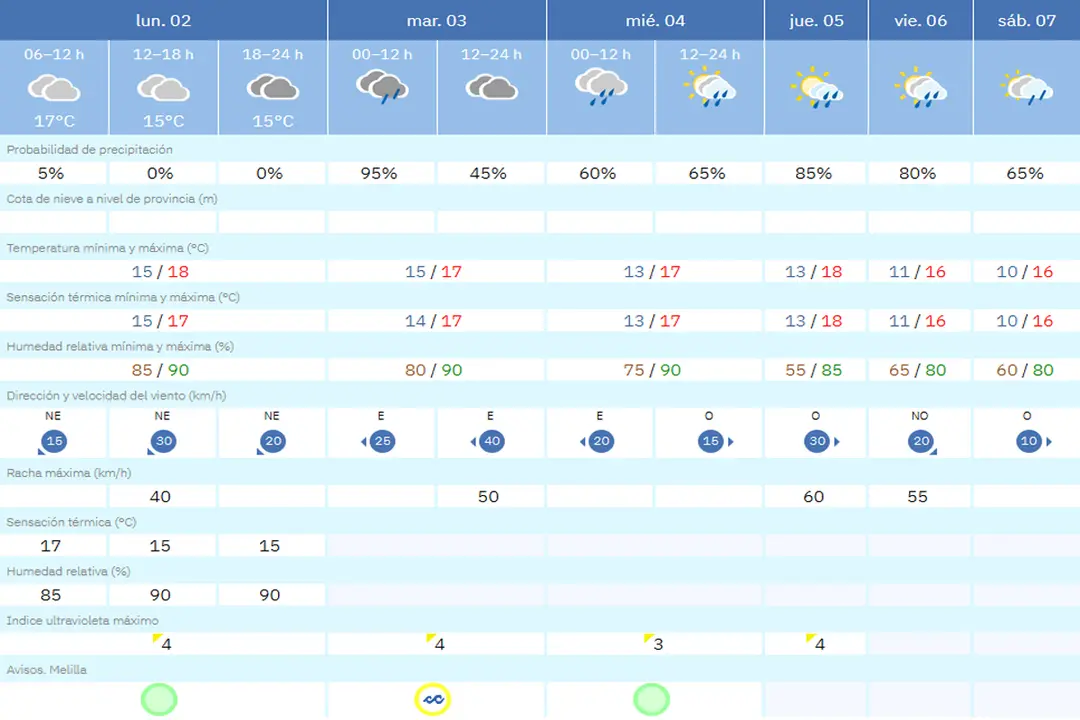Click the 'Dirección y velocidad del viento' label
The width and height of the screenshot is (1080, 720).
pyautogui.click(x=116, y=395)
